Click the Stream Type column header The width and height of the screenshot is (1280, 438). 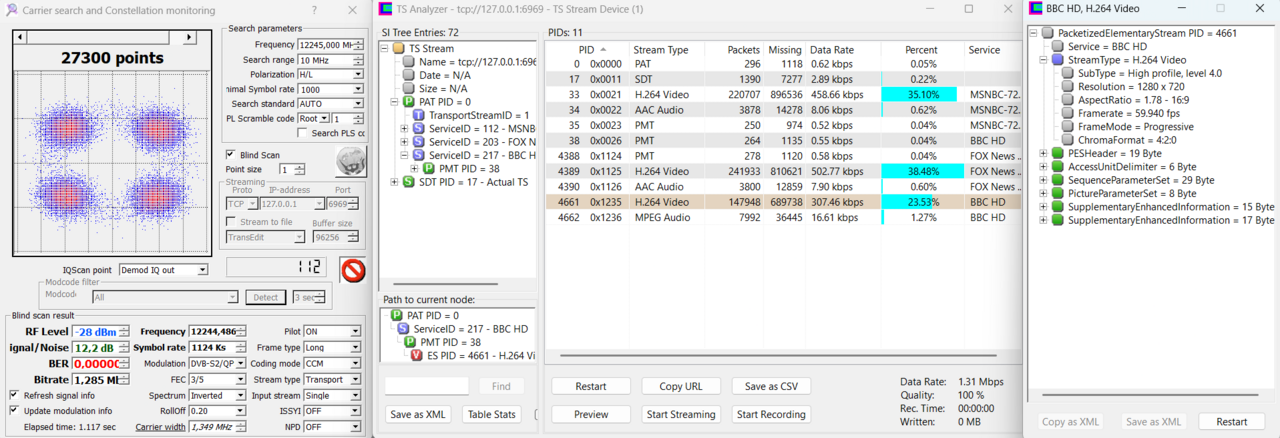point(664,49)
